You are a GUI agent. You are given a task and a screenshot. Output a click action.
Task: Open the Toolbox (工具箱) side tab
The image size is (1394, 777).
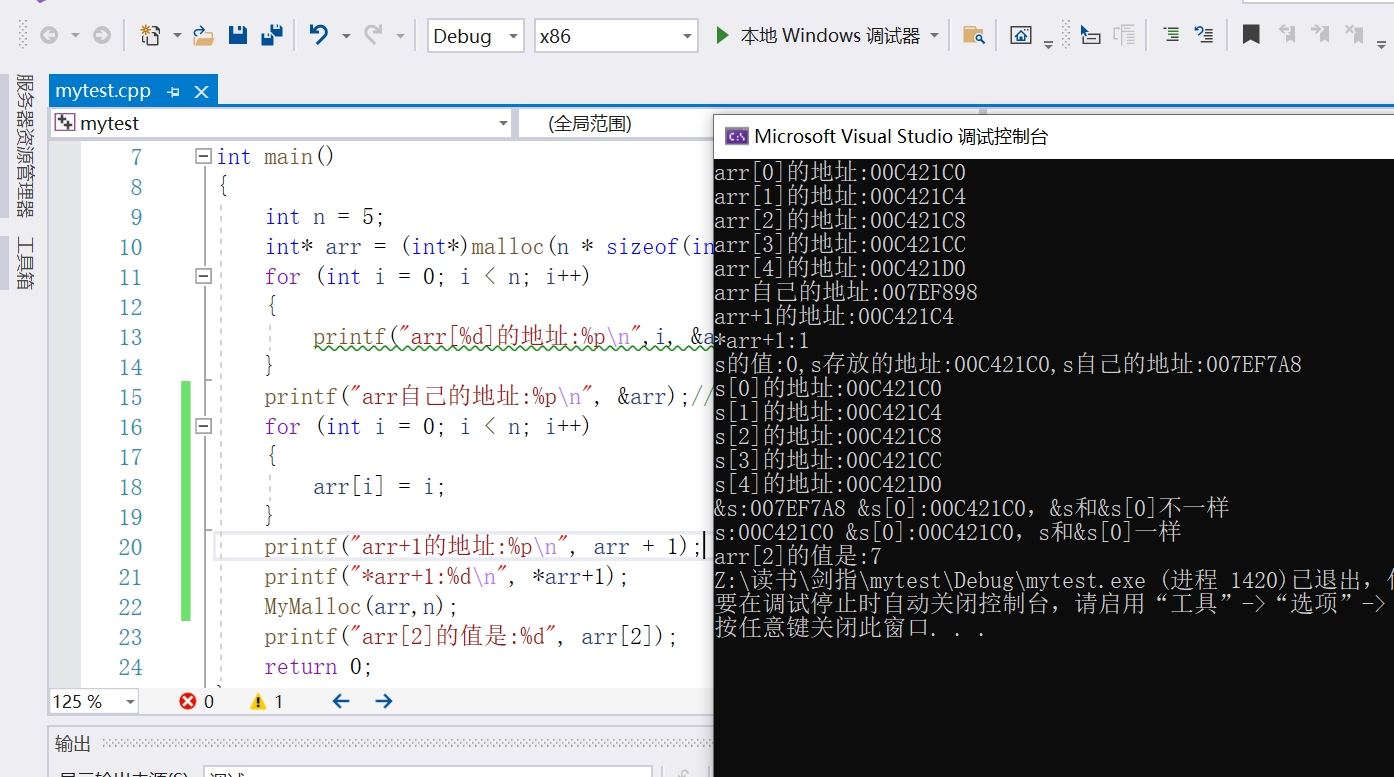pyautogui.click(x=25, y=263)
